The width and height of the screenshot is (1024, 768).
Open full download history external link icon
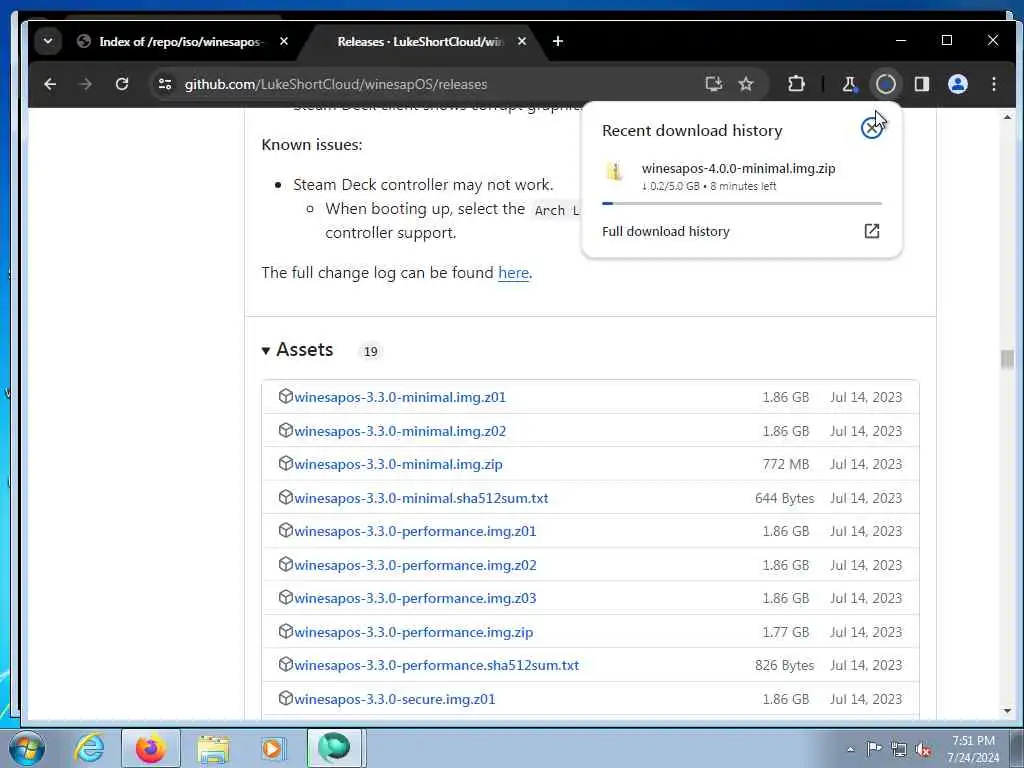(872, 231)
